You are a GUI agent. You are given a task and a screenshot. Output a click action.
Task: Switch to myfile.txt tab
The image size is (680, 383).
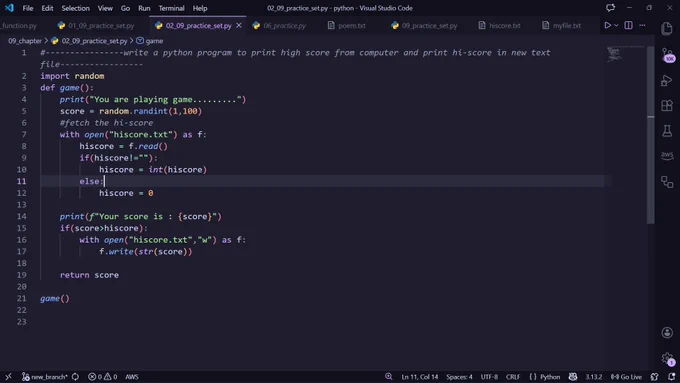click(562, 26)
